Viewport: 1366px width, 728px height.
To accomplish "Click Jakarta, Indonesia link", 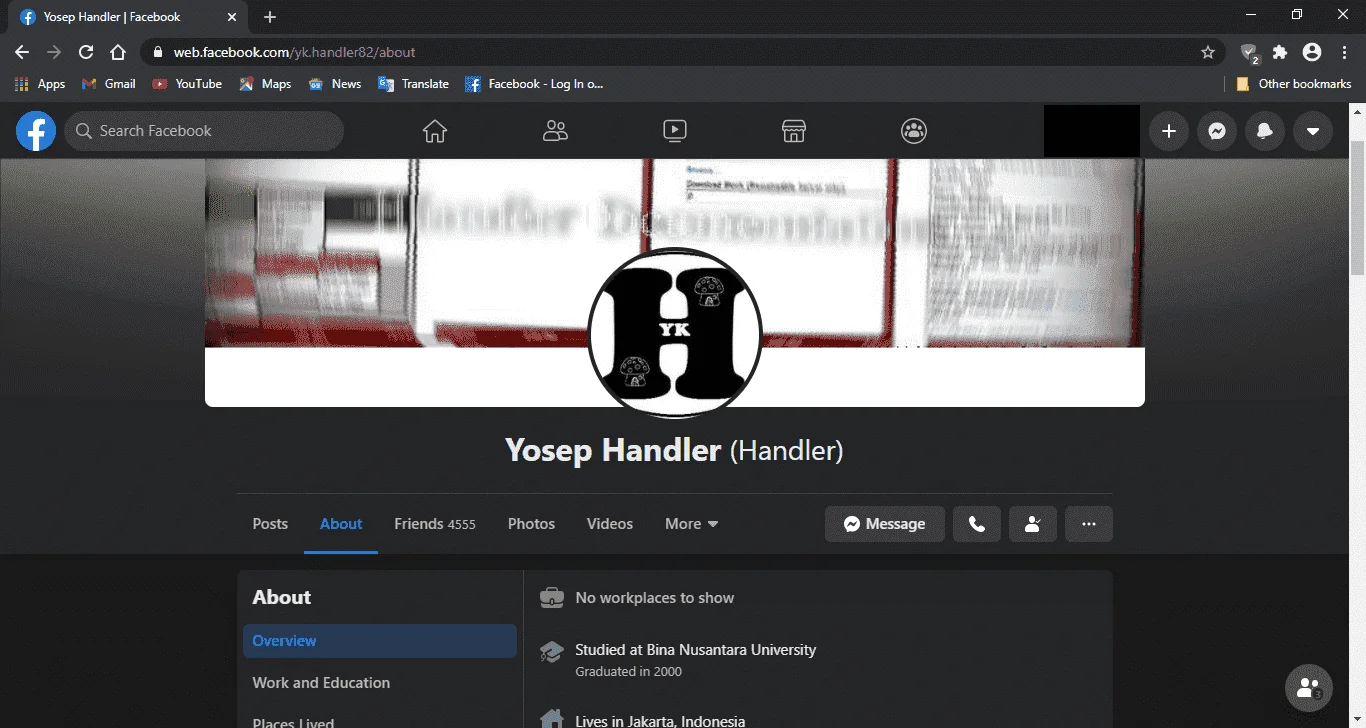I will tap(679, 721).
